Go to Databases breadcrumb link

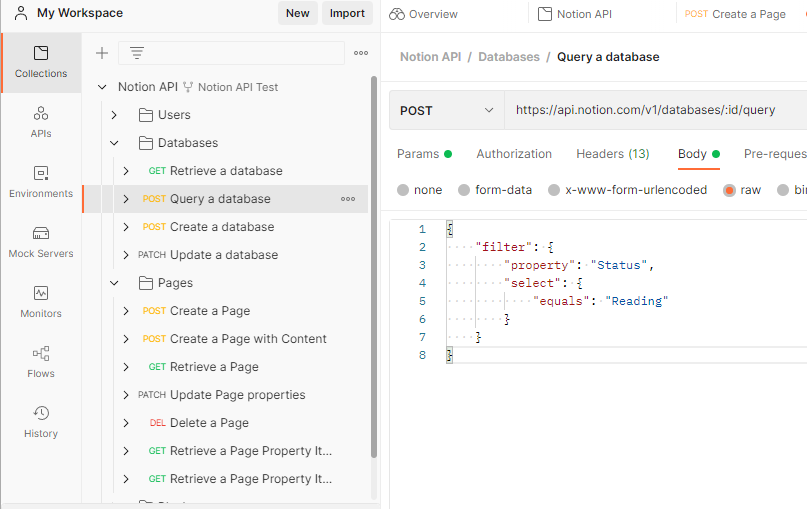[x=508, y=57]
